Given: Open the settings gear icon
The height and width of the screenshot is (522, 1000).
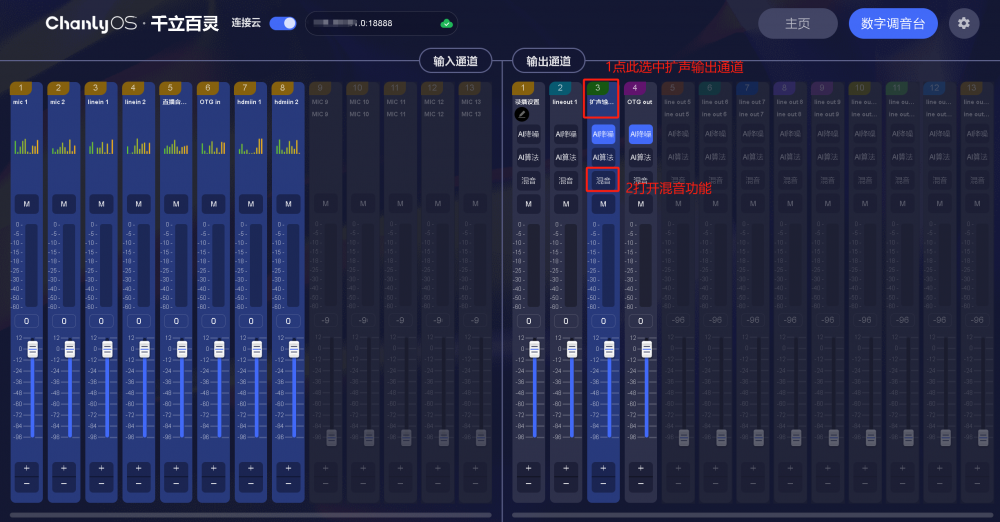Looking at the screenshot, I should point(964,23).
